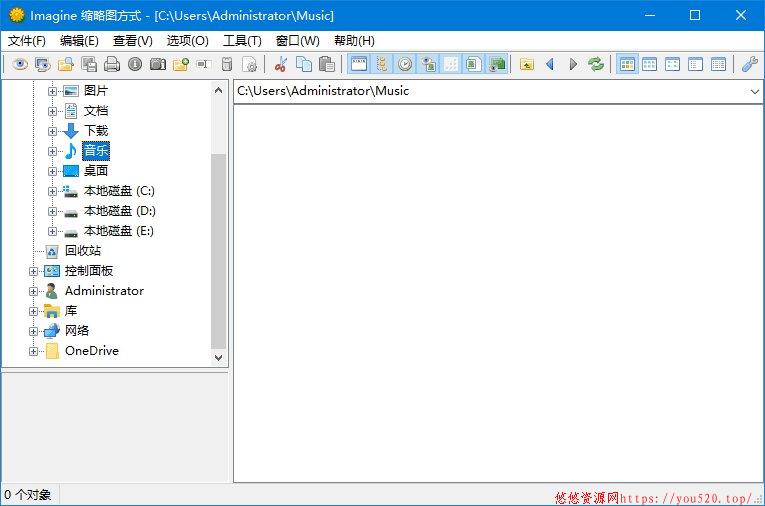Screen dimensions: 765x506
Task: Open the path address dropdown arrow
Action: [x=754, y=91]
